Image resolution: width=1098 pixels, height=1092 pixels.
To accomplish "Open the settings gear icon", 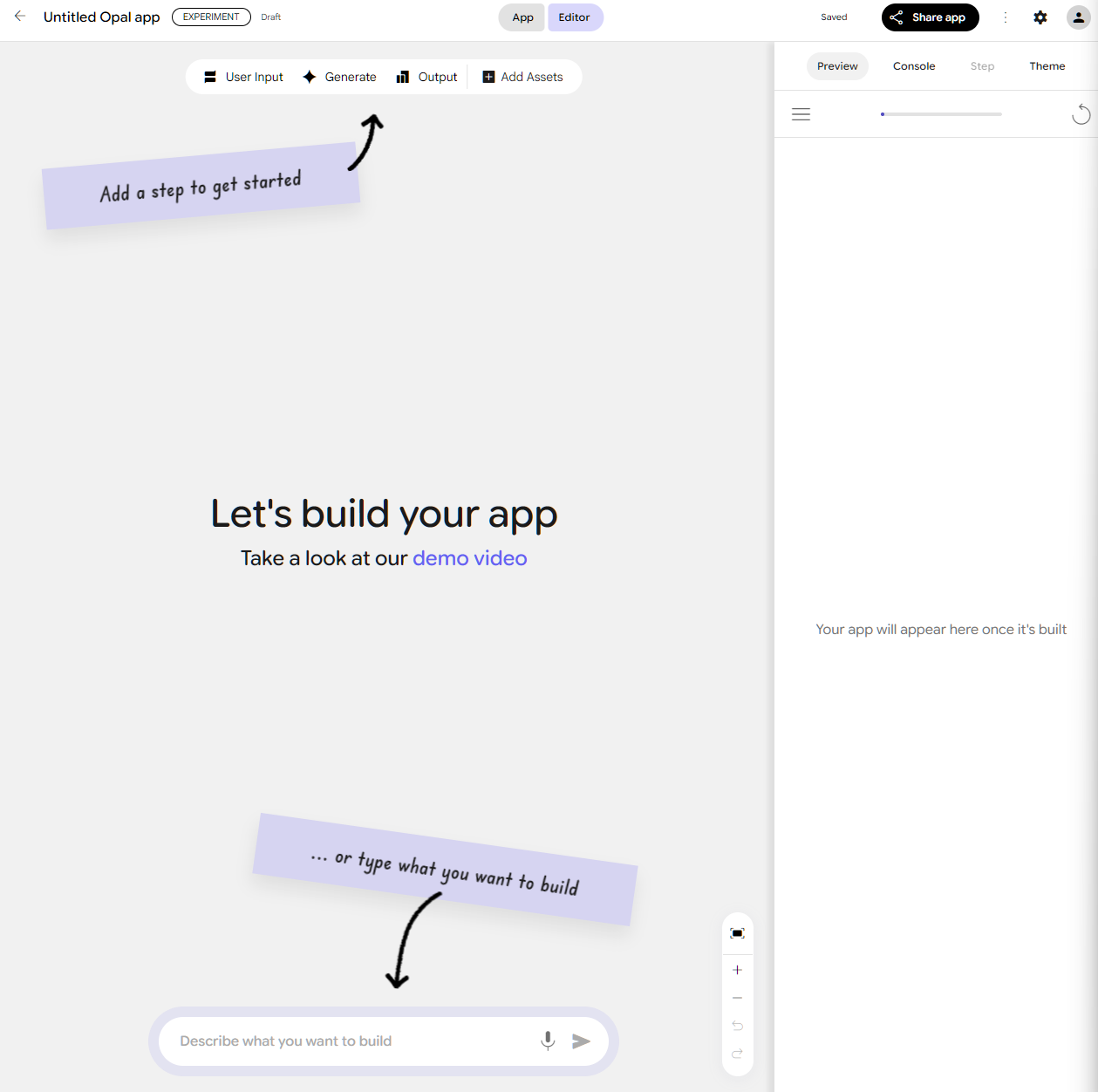I will point(1040,17).
